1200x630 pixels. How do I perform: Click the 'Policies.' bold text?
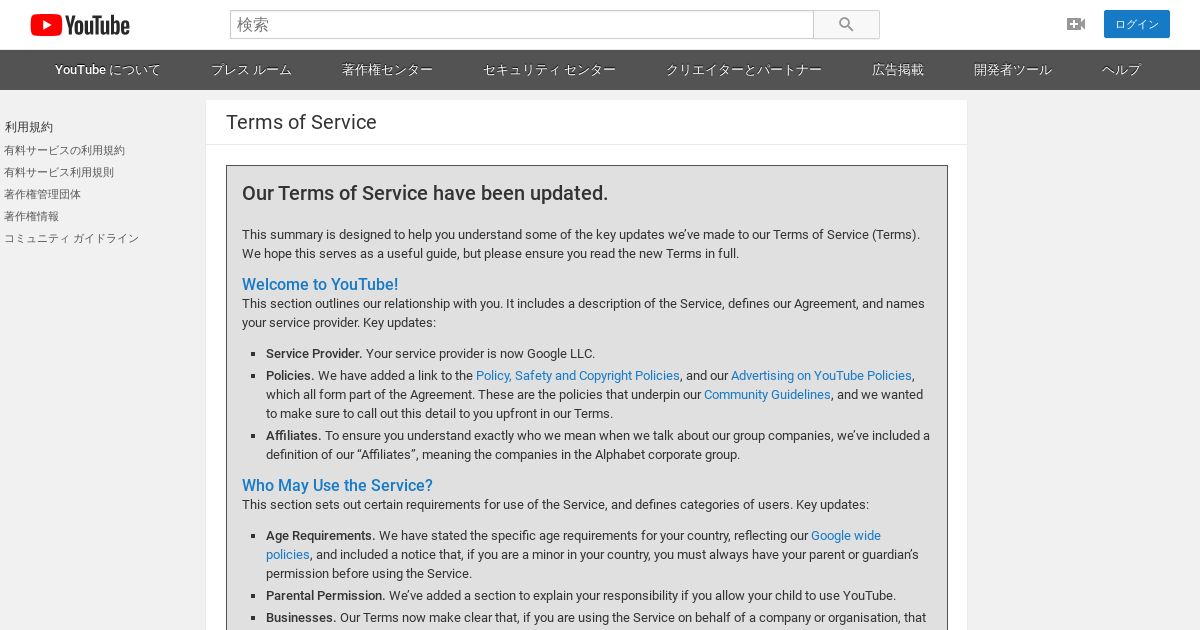pos(290,376)
